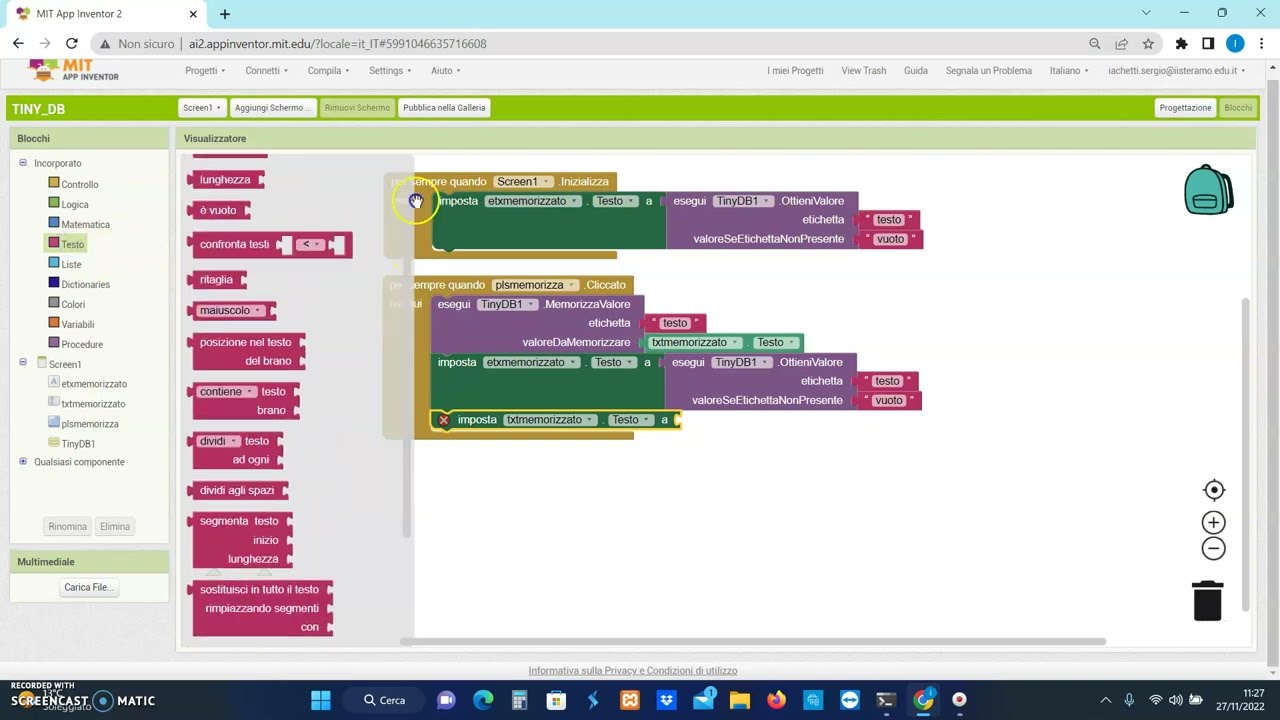Click the workspace trash can icon
The image size is (1280, 720).
(1208, 601)
